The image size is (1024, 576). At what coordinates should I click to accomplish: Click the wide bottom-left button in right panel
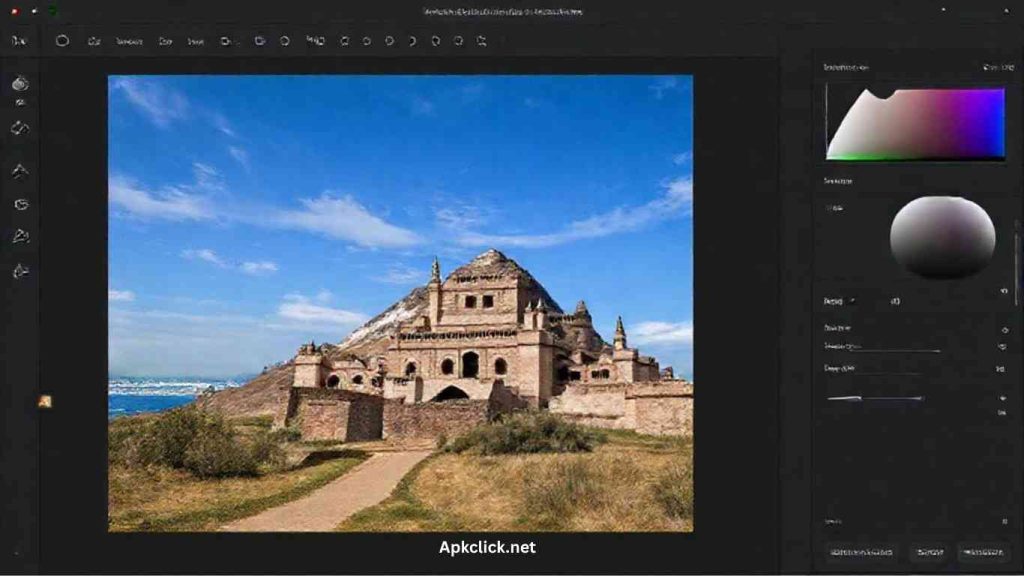[x=862, y=551]
